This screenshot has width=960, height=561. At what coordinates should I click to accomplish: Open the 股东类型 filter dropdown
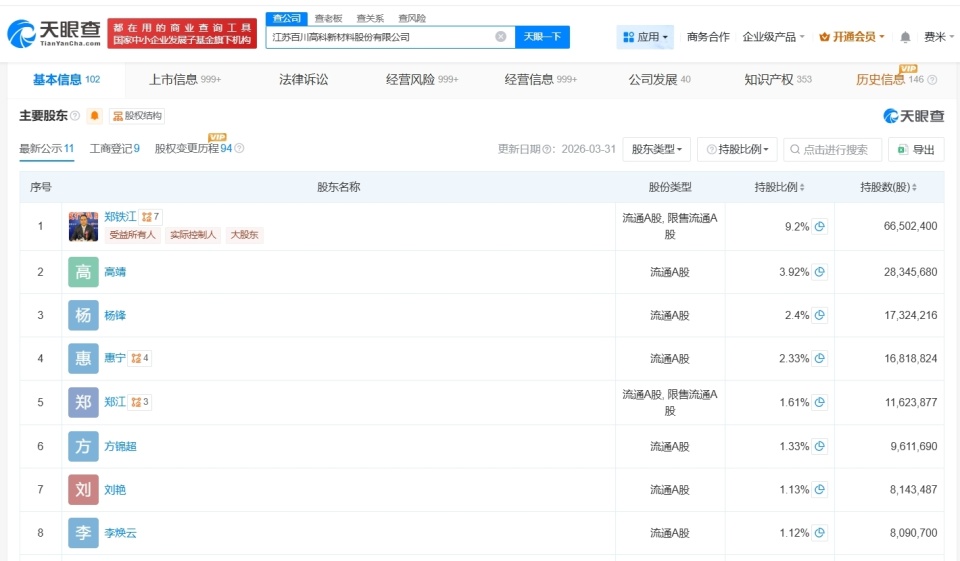(x=656, y=149)
